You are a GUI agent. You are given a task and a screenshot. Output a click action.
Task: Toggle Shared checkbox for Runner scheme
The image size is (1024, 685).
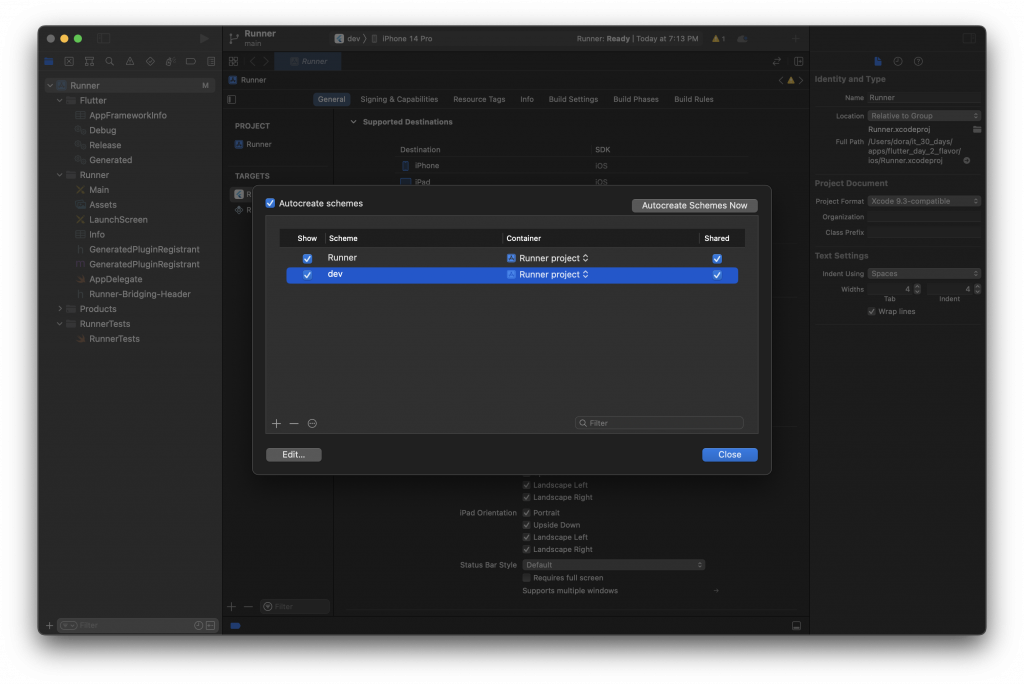click(x=717, y=259)
